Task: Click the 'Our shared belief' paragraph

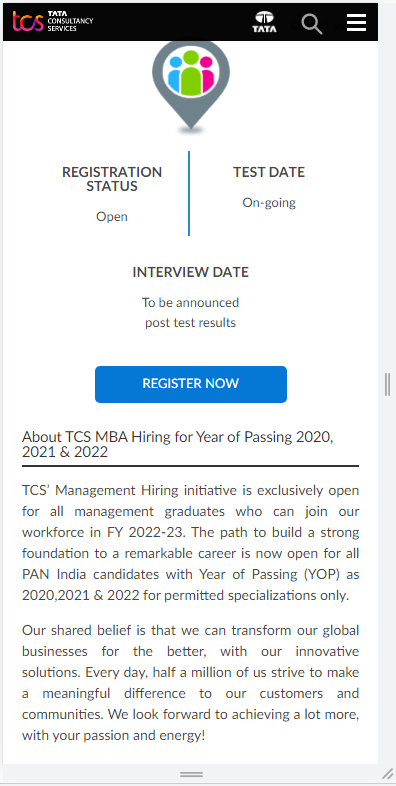Action: pyautogui.click(x=190, y=683)
